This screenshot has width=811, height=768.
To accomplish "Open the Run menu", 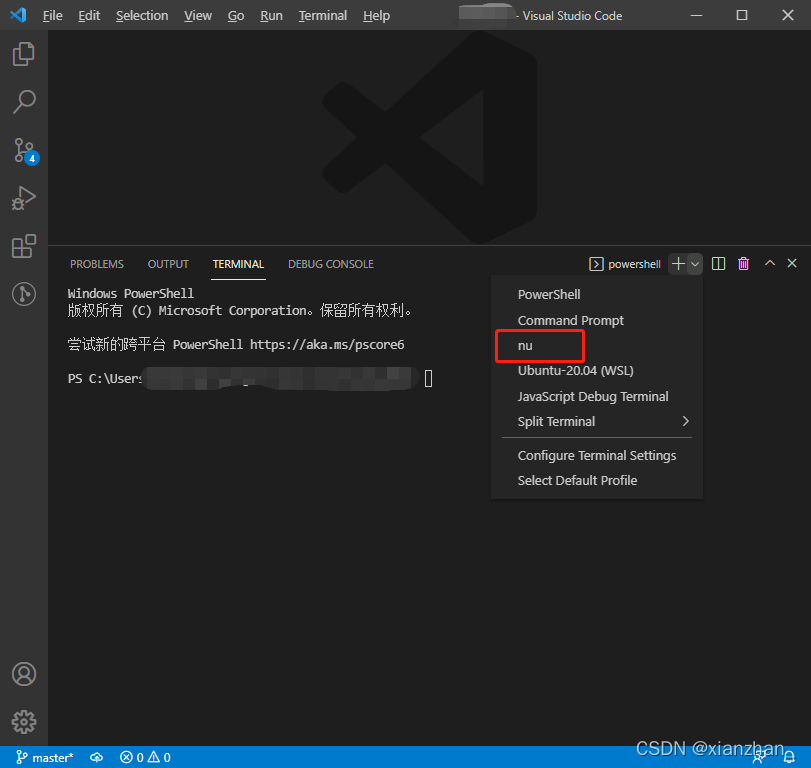I will (271, 16).
